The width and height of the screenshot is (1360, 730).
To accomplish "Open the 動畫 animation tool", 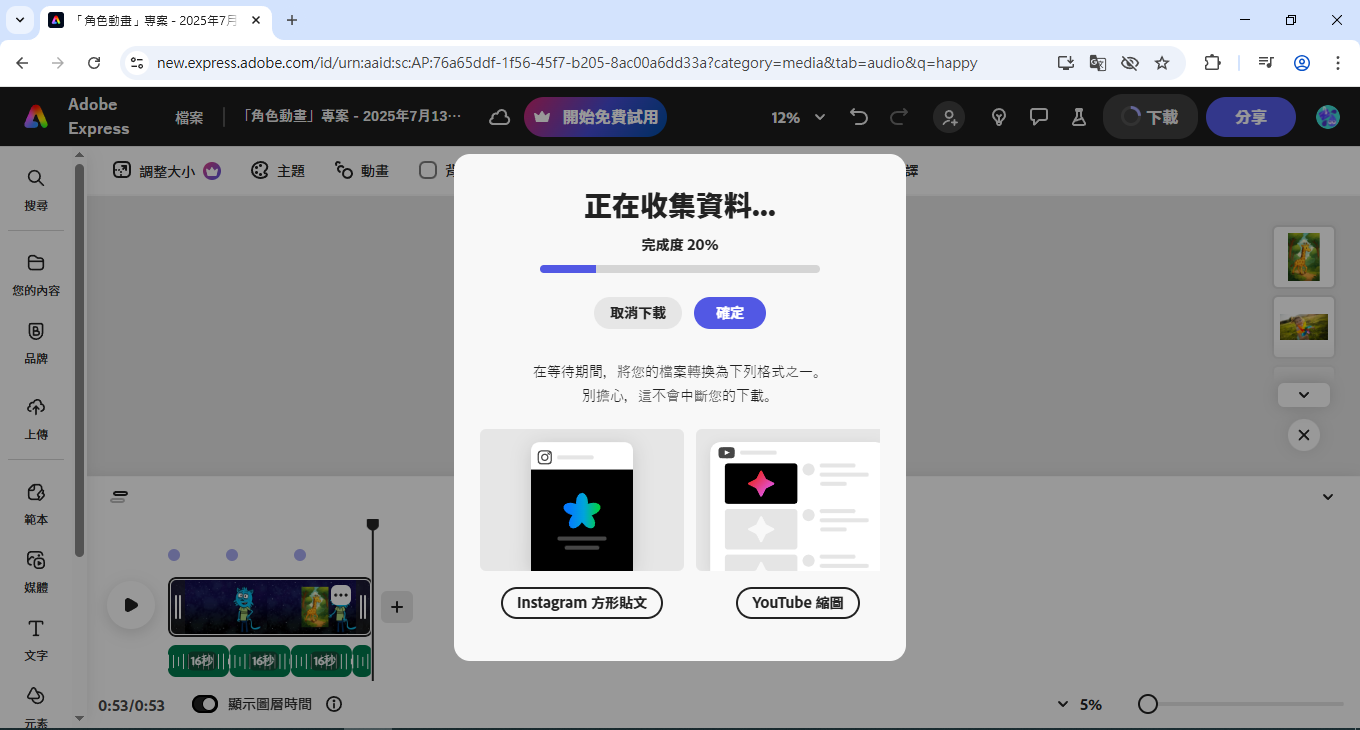I will pos(362,170).
